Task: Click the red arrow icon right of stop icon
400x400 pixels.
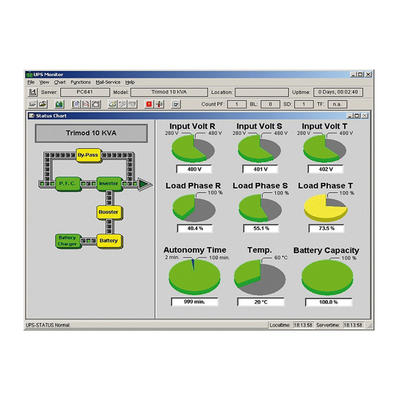Action: click(159, 104)
